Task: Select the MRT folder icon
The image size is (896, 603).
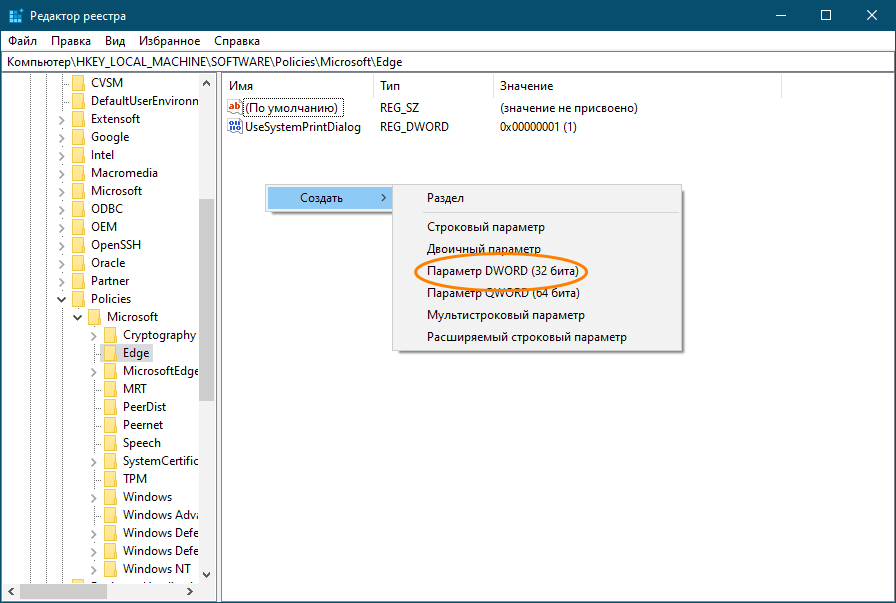Action: point(110,389)
